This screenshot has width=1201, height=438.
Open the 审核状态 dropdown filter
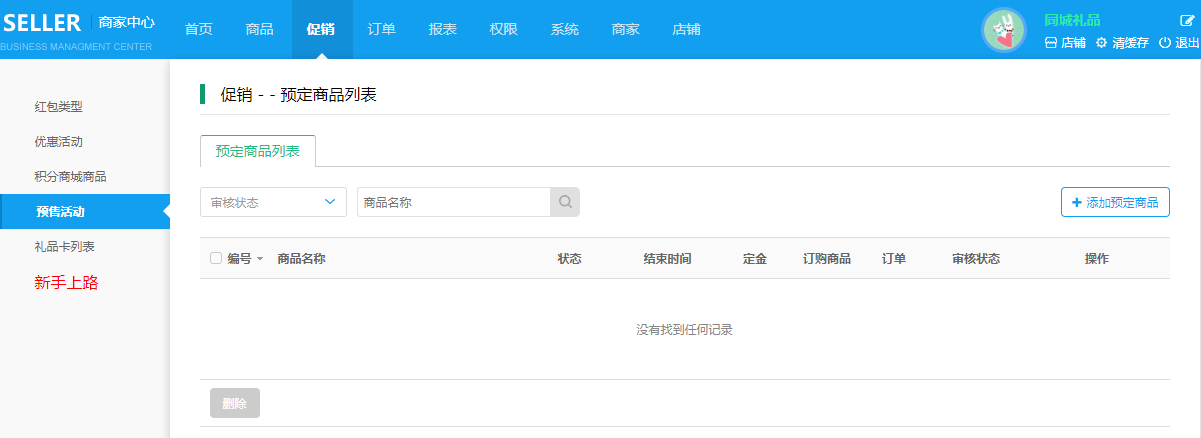[273, 202]
